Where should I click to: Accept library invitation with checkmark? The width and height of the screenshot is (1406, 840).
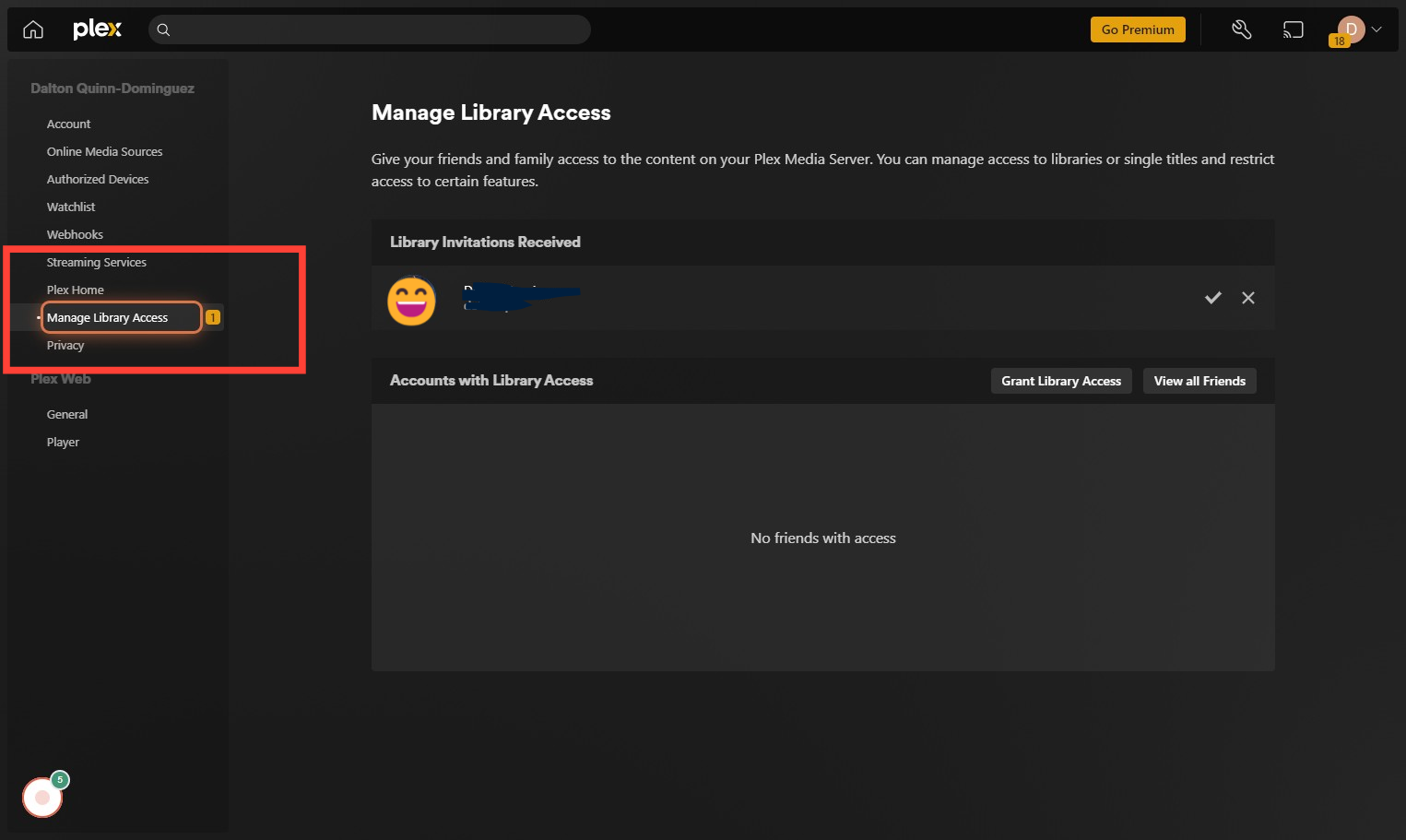[1213, 298]
